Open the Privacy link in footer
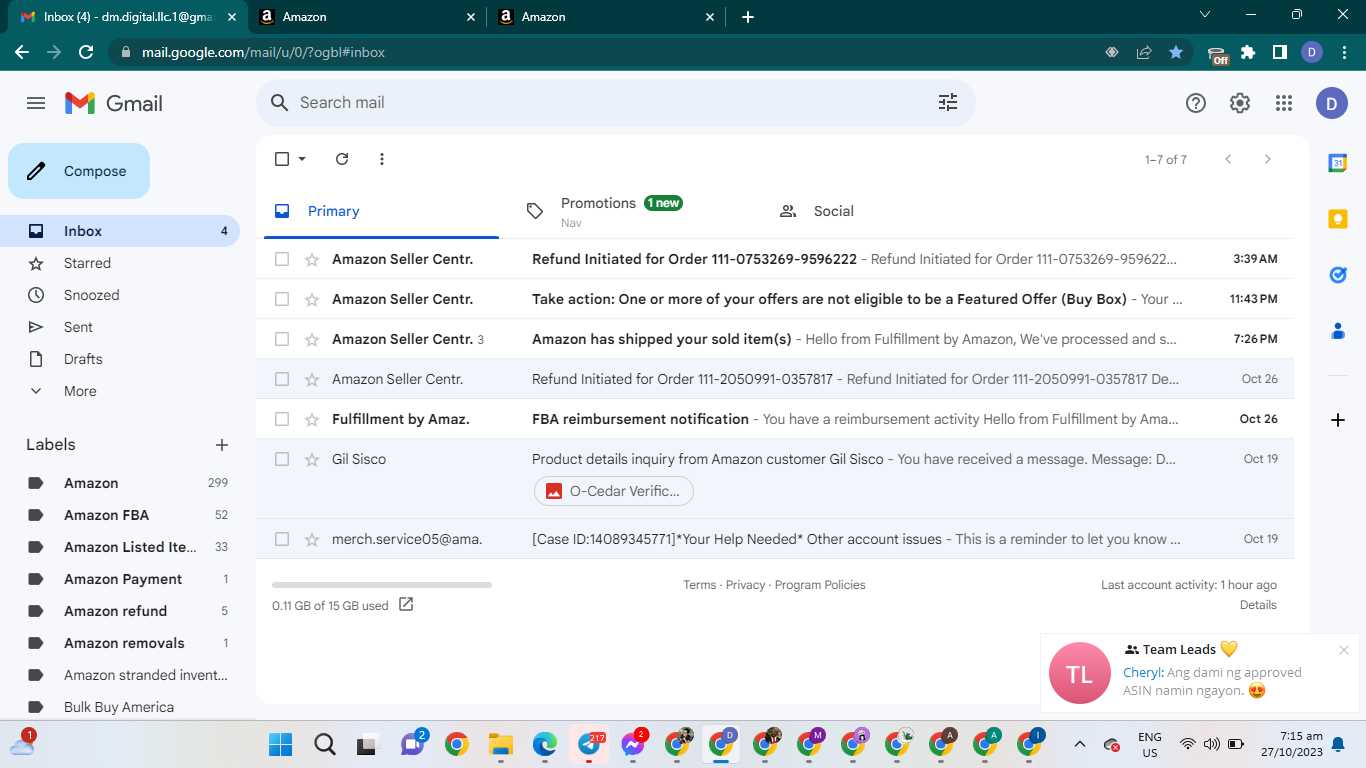 745,585
